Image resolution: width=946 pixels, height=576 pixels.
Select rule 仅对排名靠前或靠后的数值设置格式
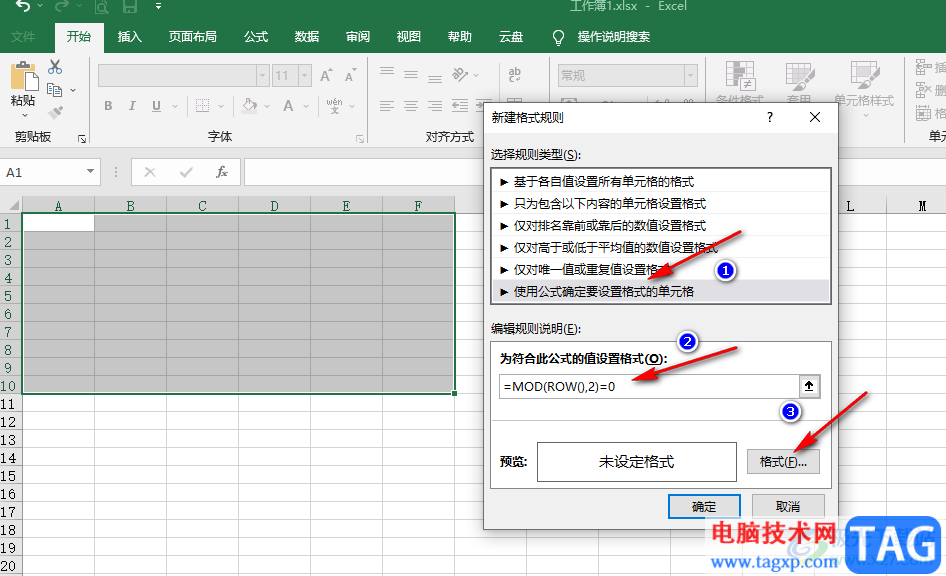coord(661,226)
